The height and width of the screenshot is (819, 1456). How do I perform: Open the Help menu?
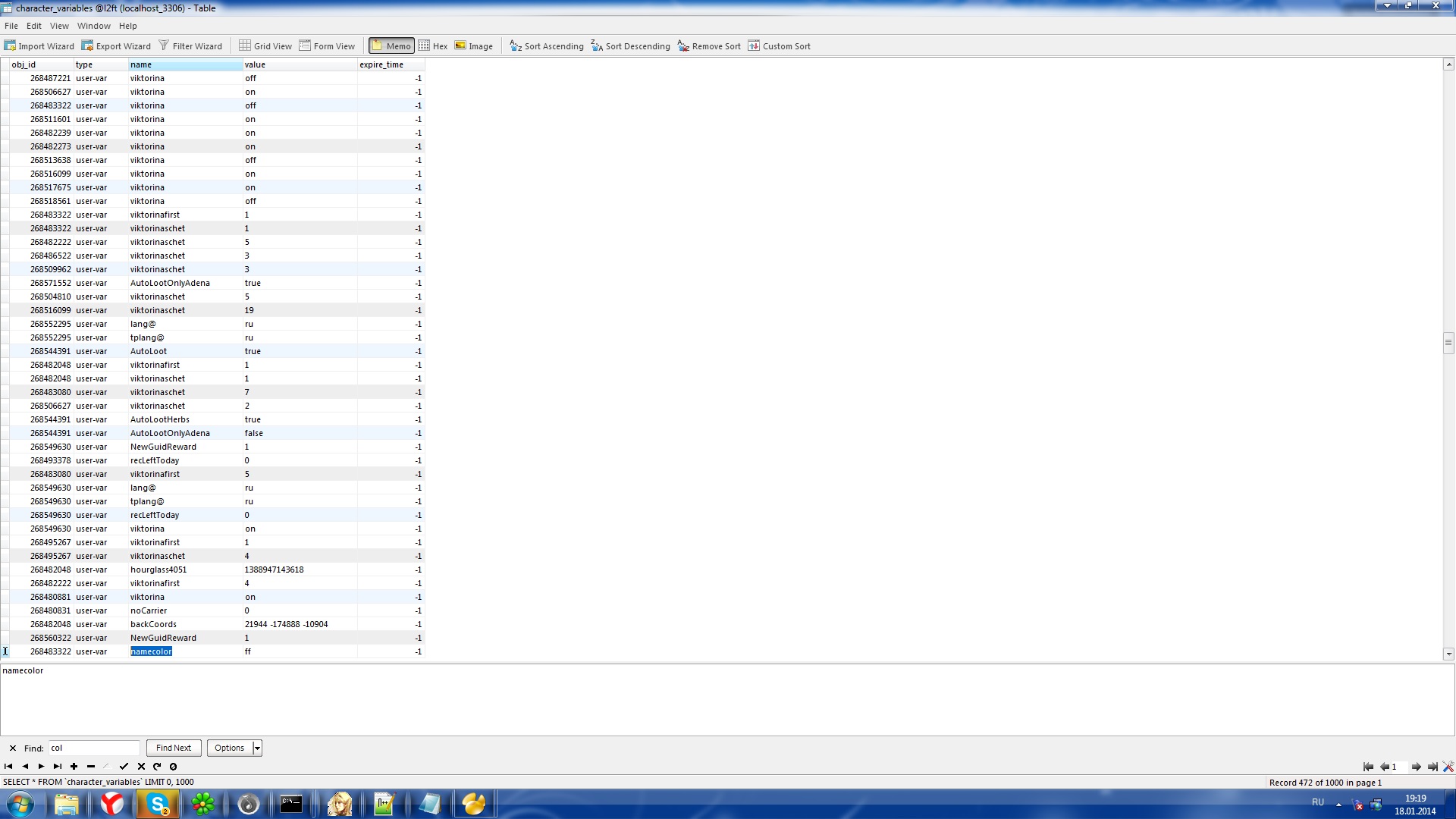(x=127, y=26)
